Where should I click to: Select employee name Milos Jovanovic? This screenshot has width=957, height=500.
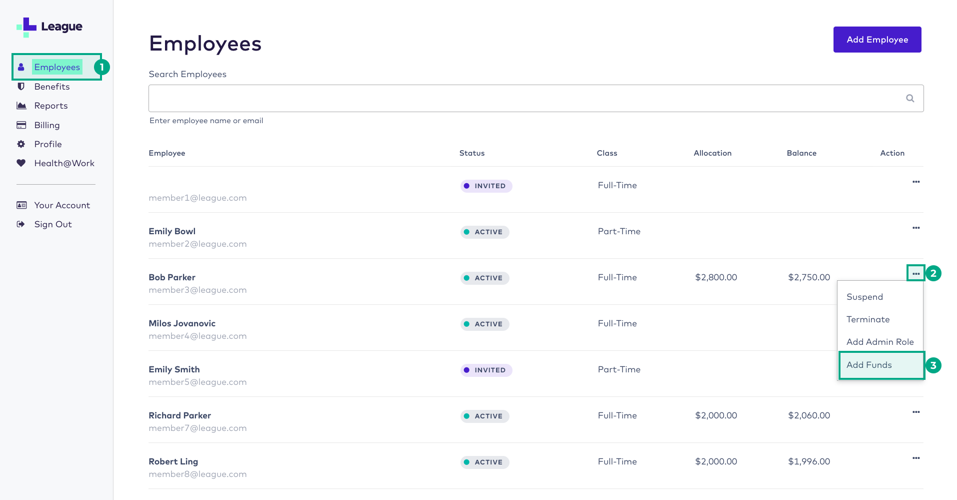182,324
